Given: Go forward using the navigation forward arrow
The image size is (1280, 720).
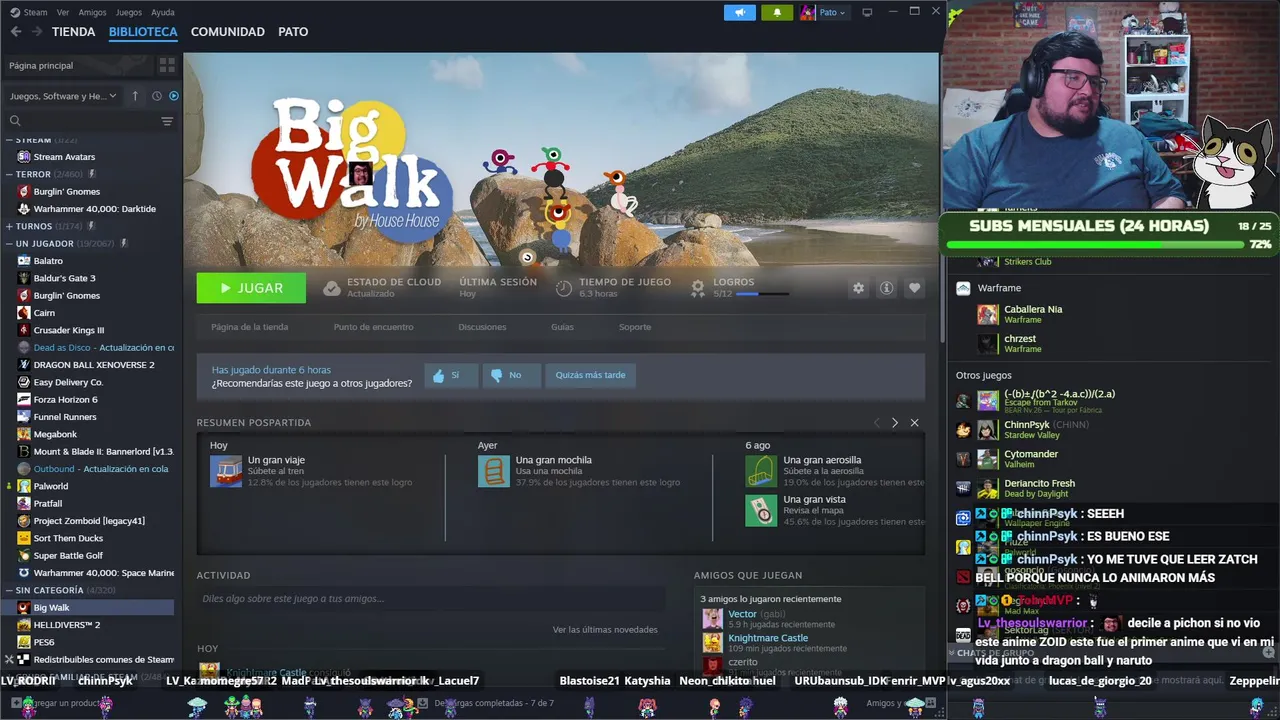Looking at the screenshot, I should point(37,32).
